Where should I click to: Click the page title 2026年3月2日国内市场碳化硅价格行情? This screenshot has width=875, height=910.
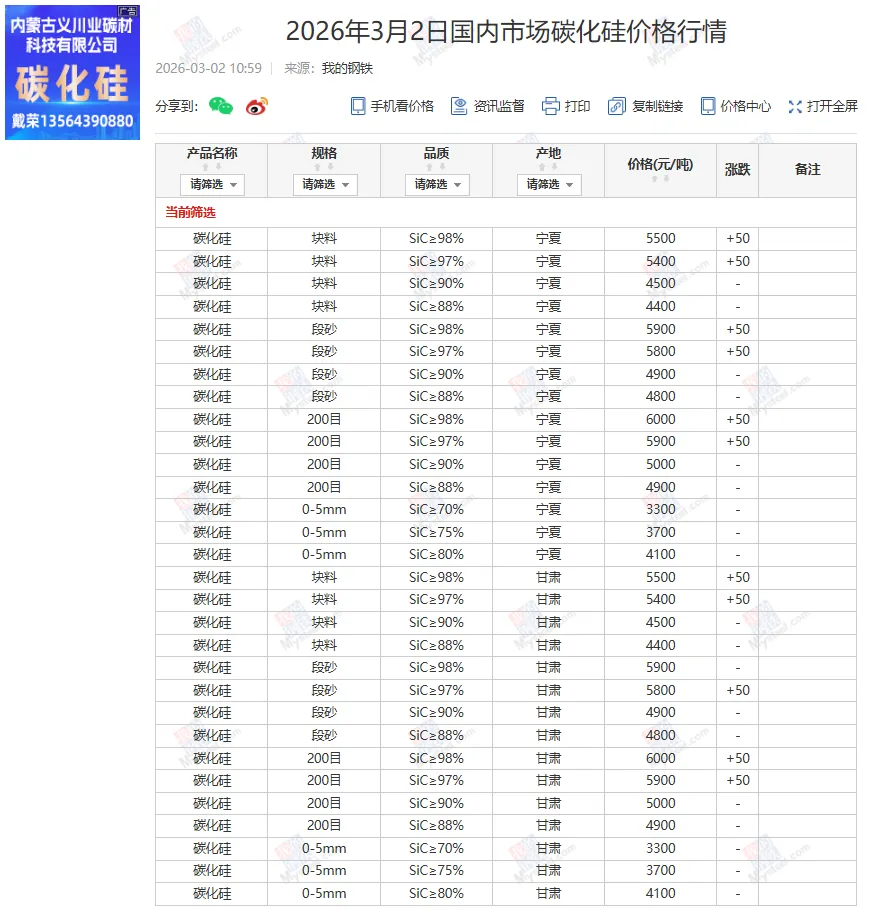(x=506, y=31)
